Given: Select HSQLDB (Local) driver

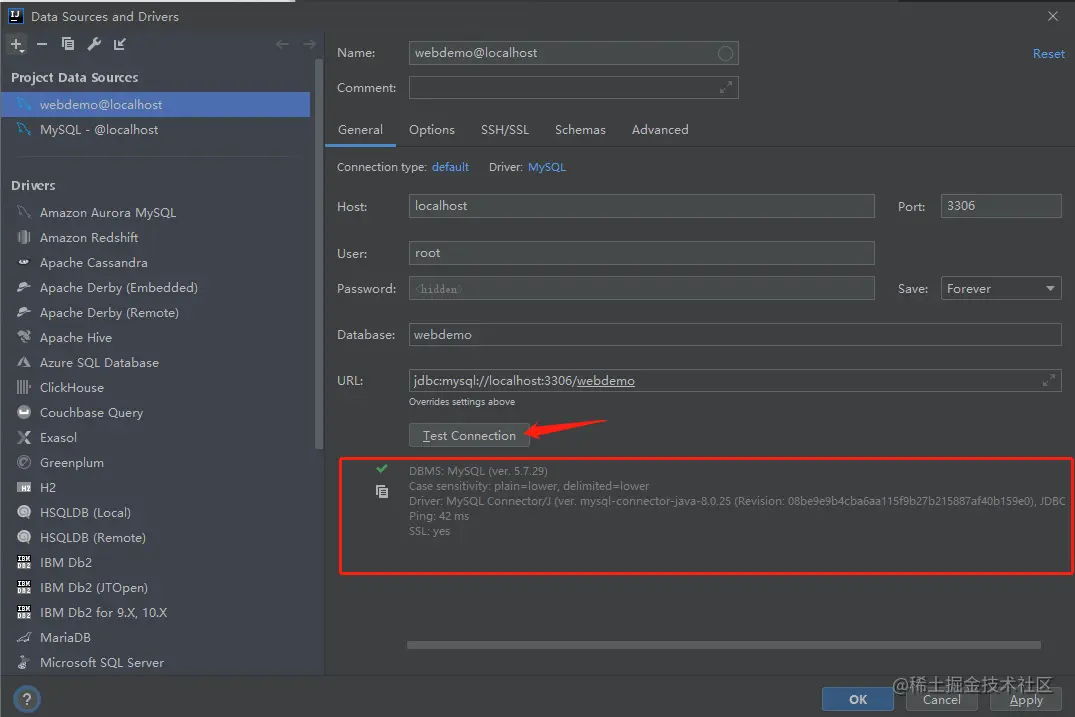Looking at the screenshot, I should pos(85,513).
